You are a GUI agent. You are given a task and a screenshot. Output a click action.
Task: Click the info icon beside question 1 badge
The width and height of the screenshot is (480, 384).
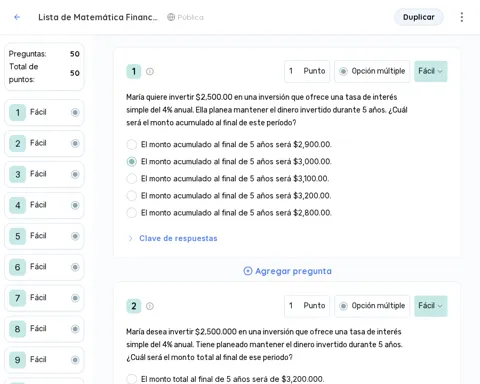point(150,72)
